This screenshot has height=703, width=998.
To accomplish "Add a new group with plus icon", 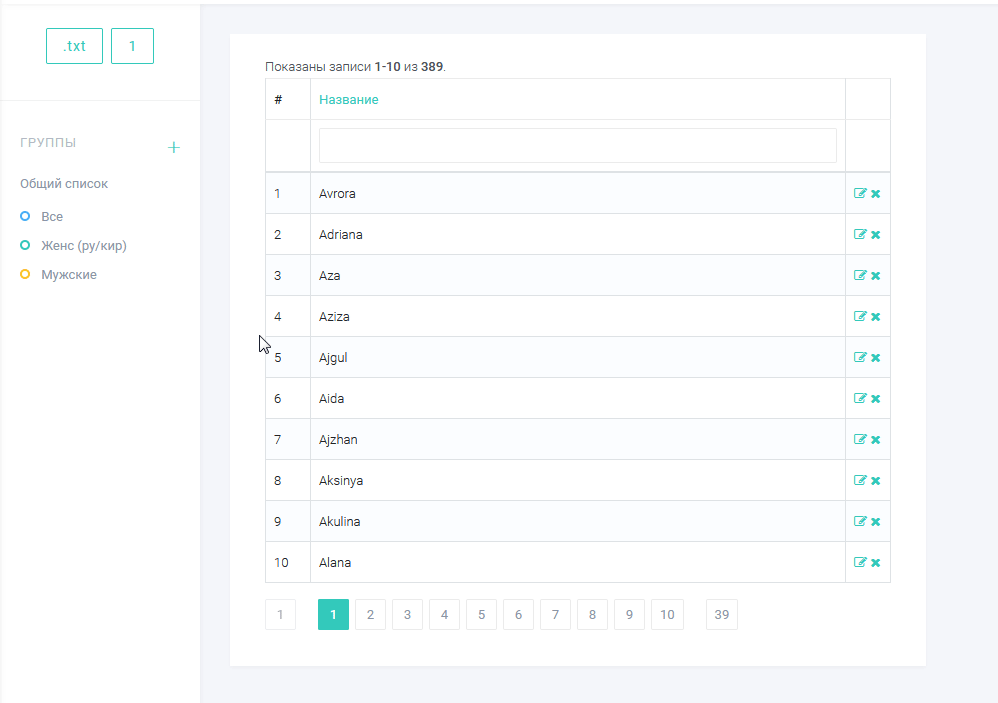I will (174, 148).
